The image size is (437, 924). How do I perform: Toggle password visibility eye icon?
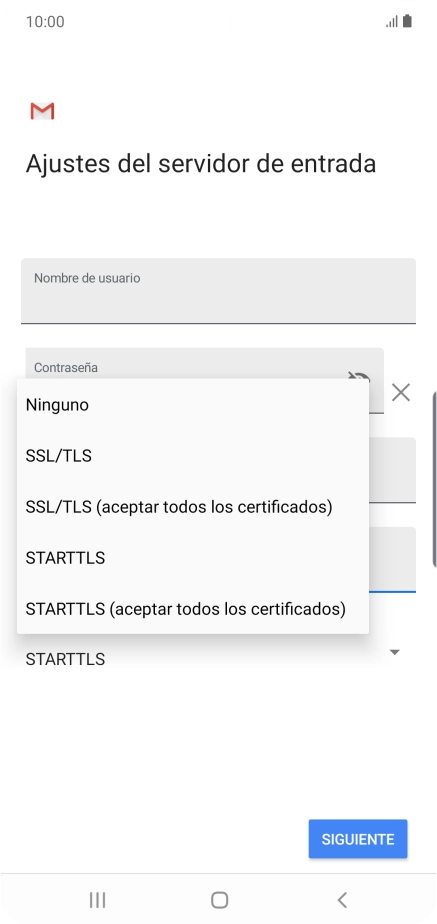pos(359,377)
